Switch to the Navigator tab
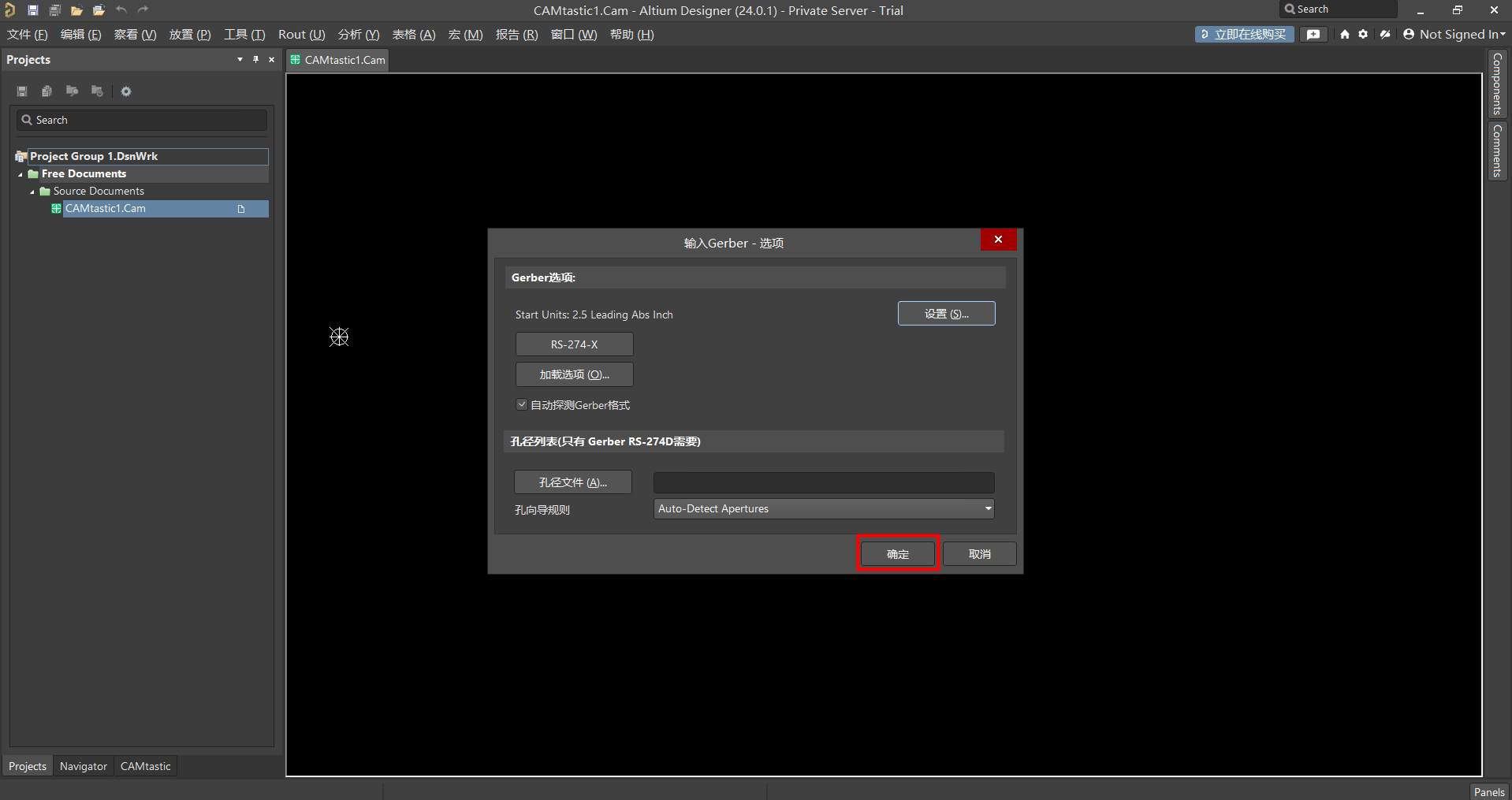 (x=83, y=766)
